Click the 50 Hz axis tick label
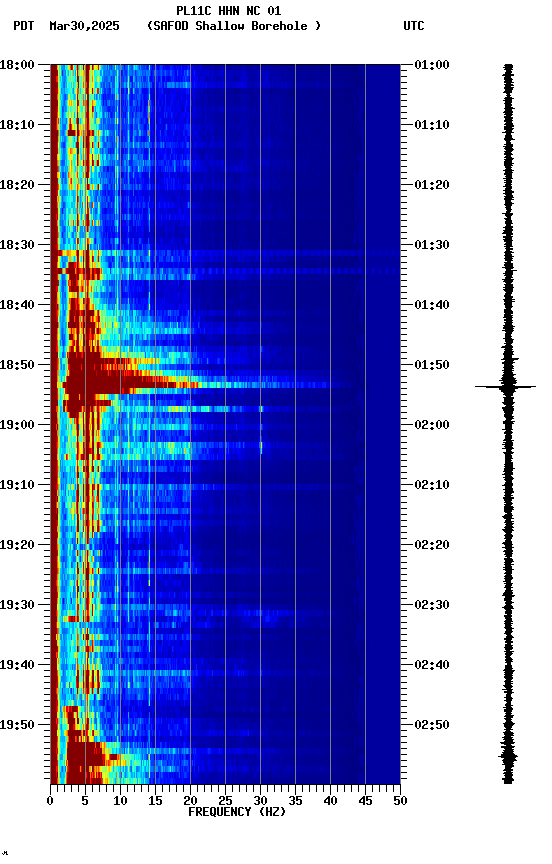This screenshot has width=552, height=864. [x=401, y=802]
